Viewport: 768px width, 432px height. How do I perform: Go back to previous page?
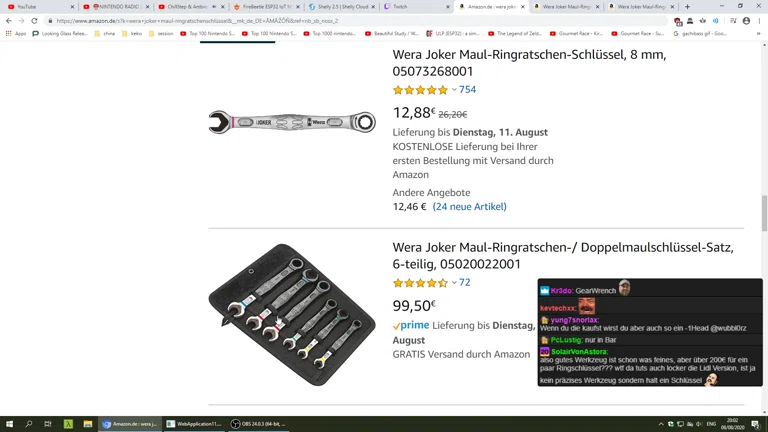click(9, 21)
